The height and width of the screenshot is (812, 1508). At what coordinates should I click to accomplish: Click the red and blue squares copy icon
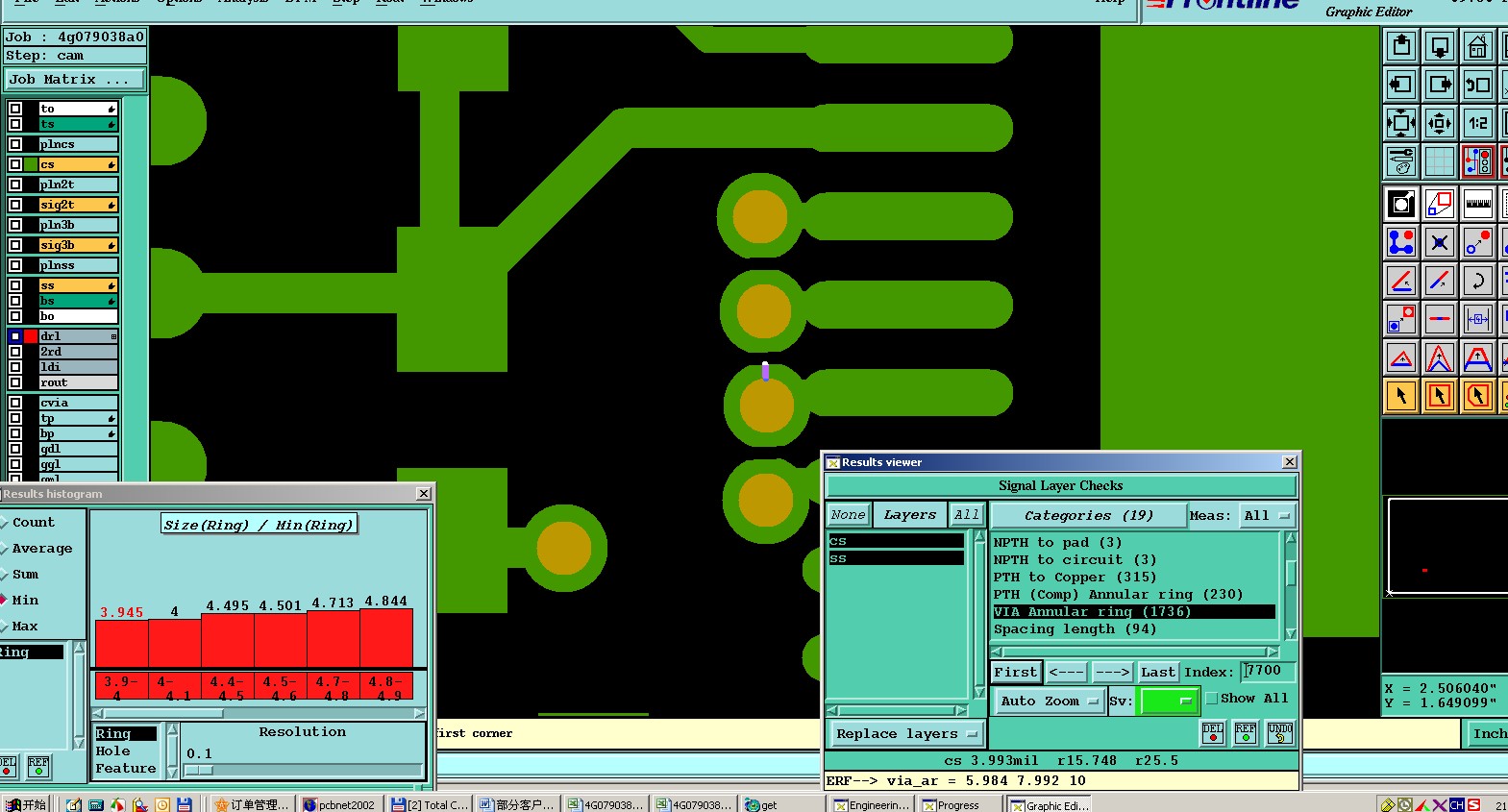[x=1440, y=204]
